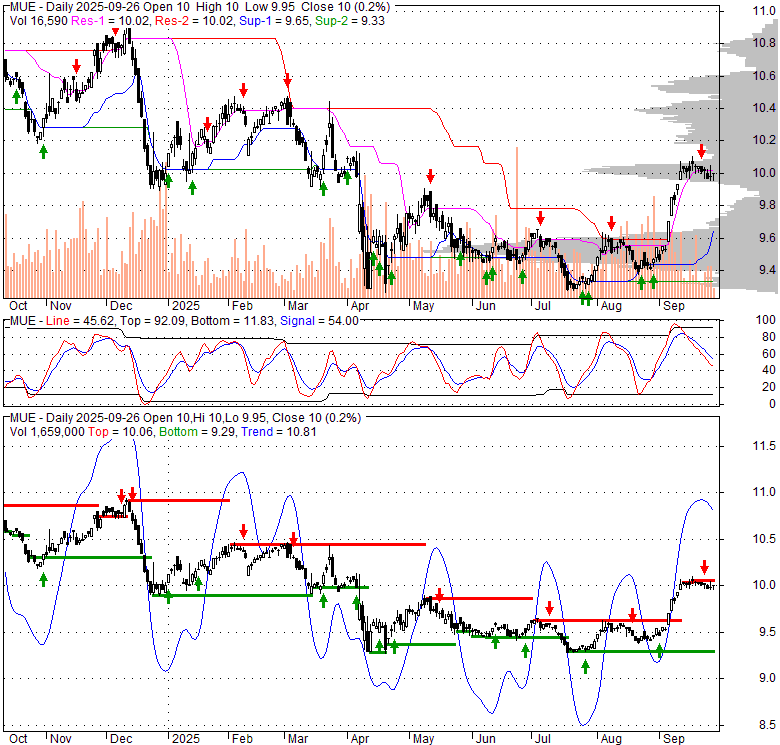Click the 11.0 price label on top chart axis
This screenshot has height=745, width=780.
point(764,11)
